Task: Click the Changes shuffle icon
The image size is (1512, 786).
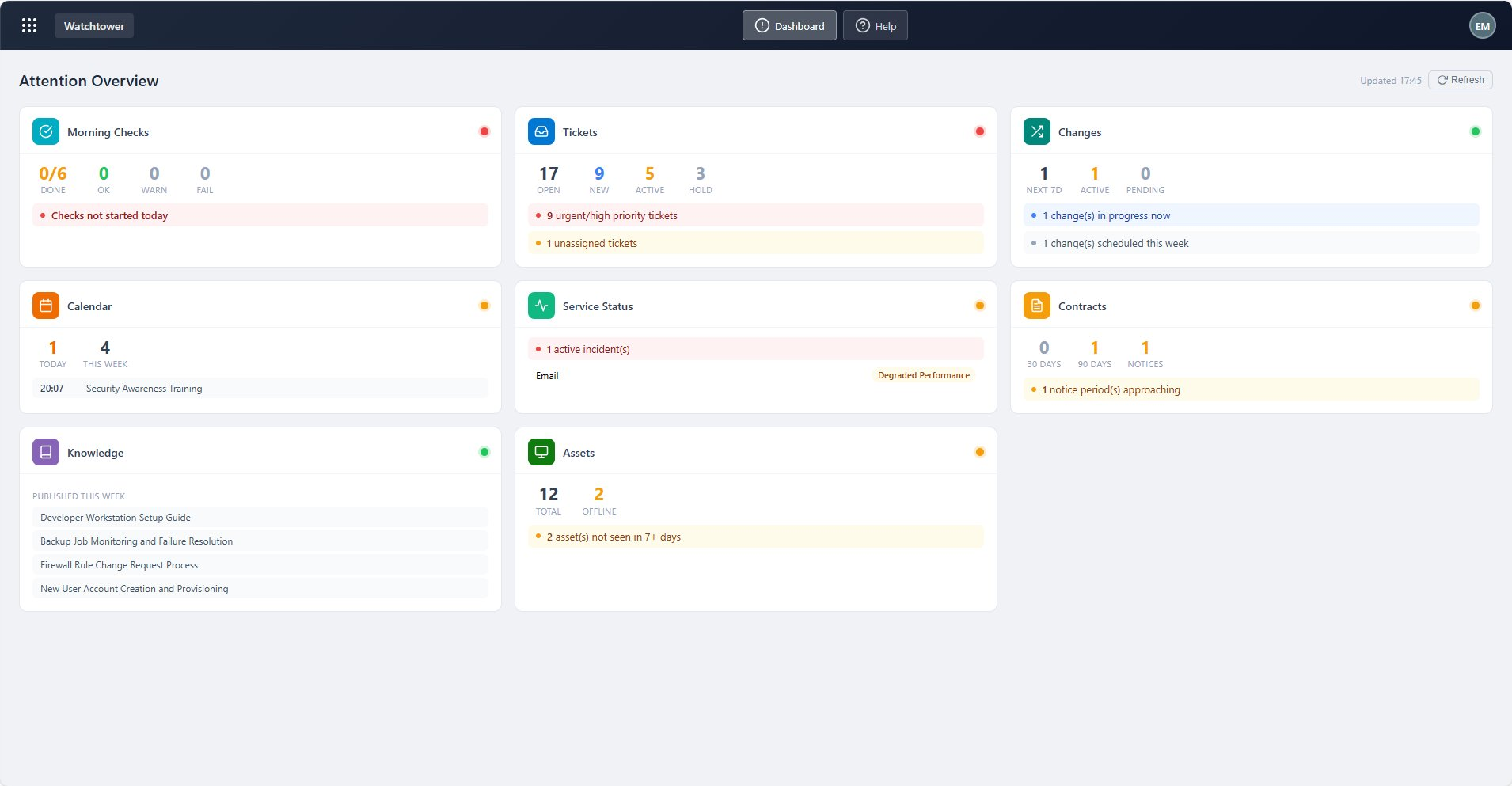Action: (x=1037, y=131)
